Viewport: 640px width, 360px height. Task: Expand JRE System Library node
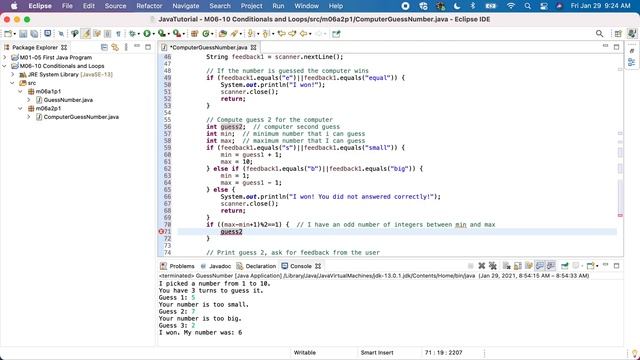pos(13,75)
